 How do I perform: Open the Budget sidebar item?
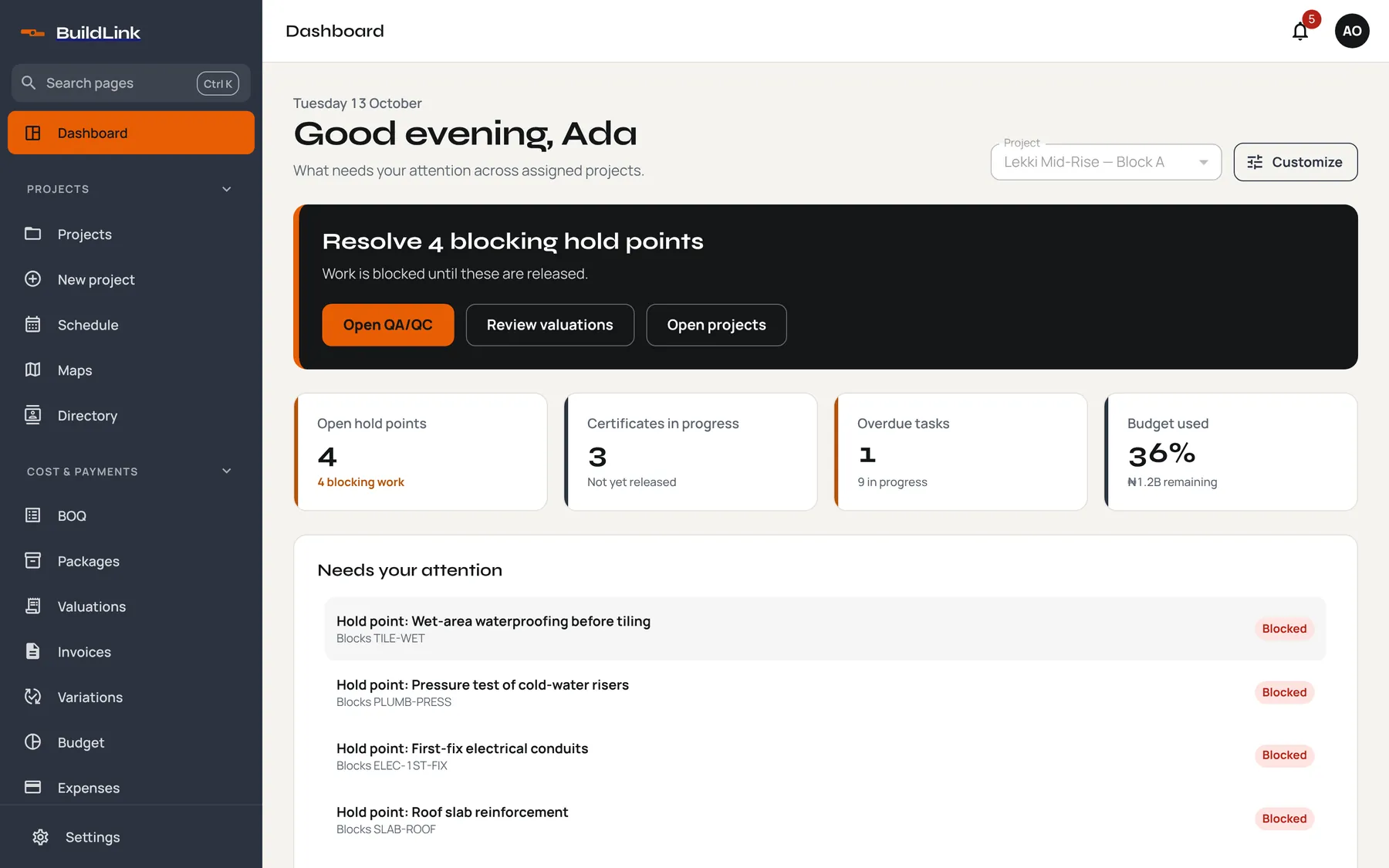click(131, 742)
